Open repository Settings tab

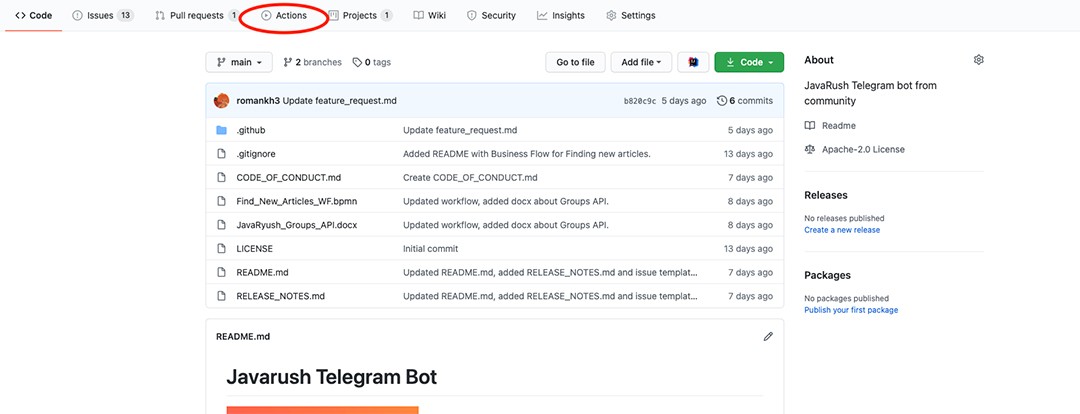(630, 15)
